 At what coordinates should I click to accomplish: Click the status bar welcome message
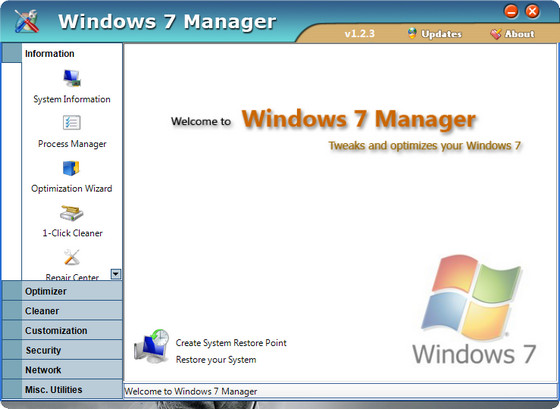coord(191,391)
